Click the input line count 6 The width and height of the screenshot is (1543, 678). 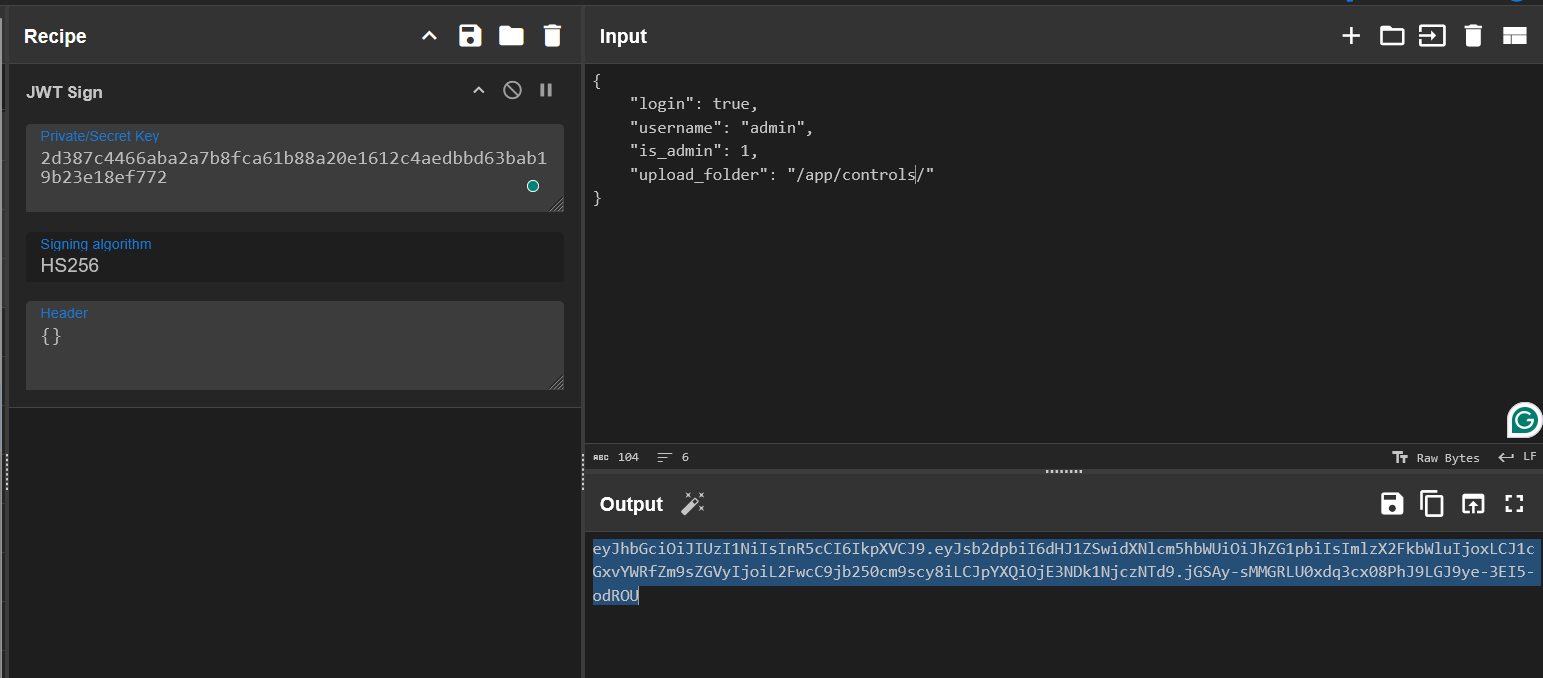point(674,457)
